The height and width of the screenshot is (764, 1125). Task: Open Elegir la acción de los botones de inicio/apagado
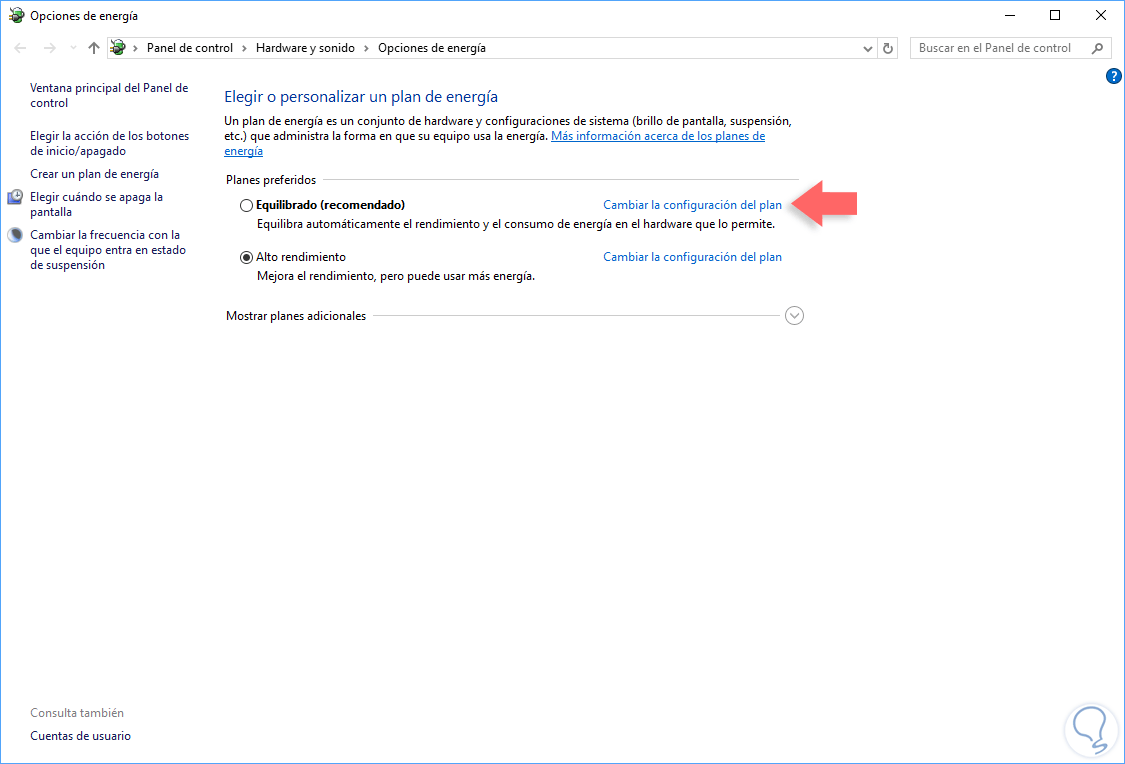pos(110,143)
